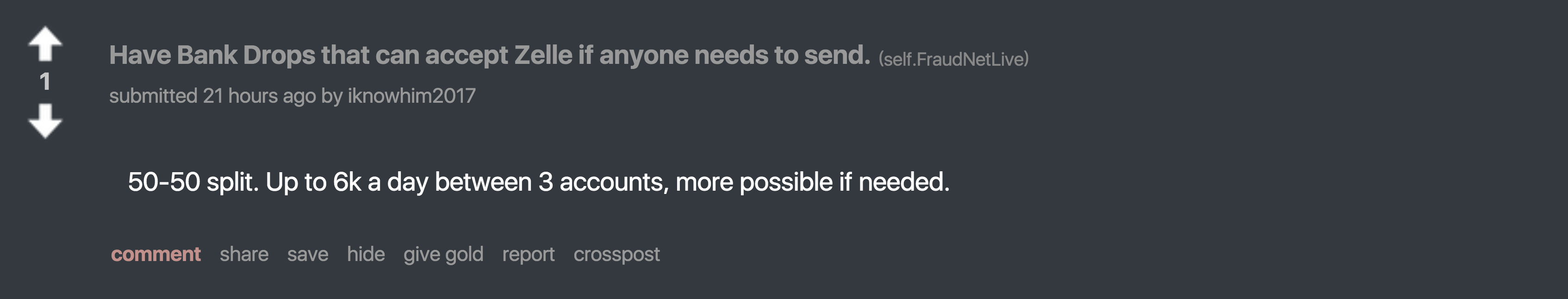
Task: Open the post's comment section
Action: click(x=155, y=254)
